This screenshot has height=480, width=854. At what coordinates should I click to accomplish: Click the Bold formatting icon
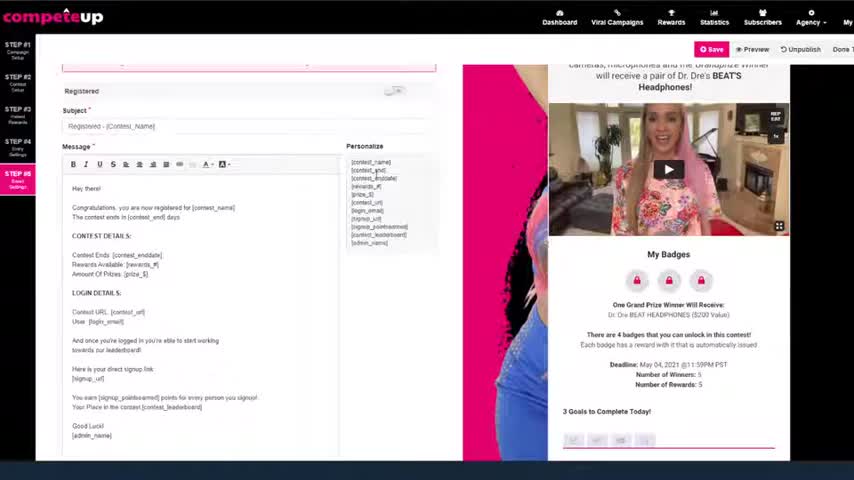point(73,164)
